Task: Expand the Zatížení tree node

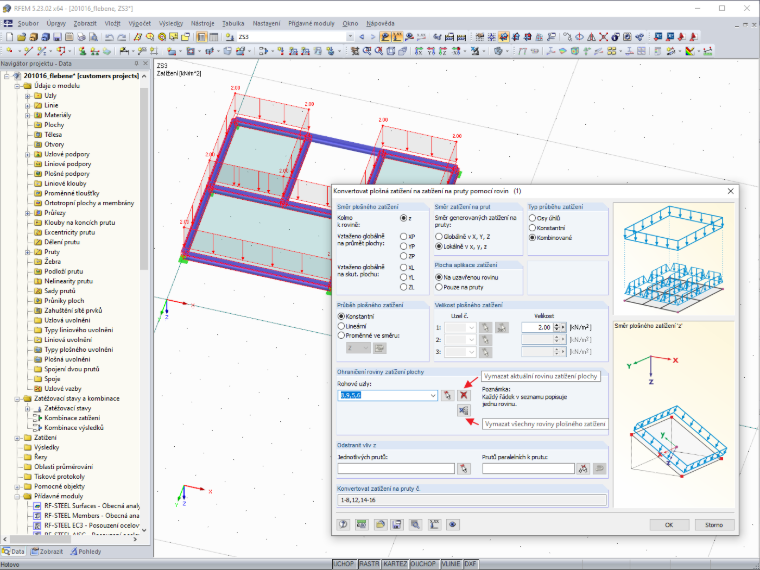Action: pyautogui.click(x=17, y=438)
